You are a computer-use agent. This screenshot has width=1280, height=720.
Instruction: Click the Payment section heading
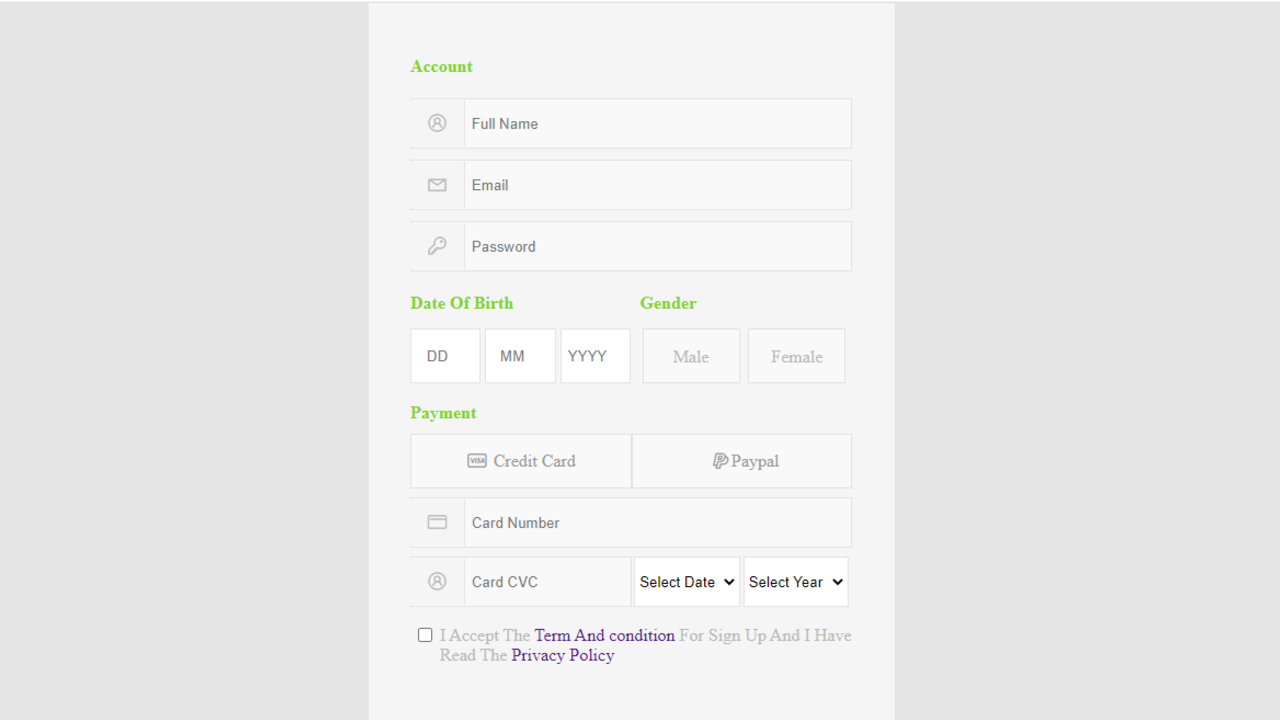point(443,412)
